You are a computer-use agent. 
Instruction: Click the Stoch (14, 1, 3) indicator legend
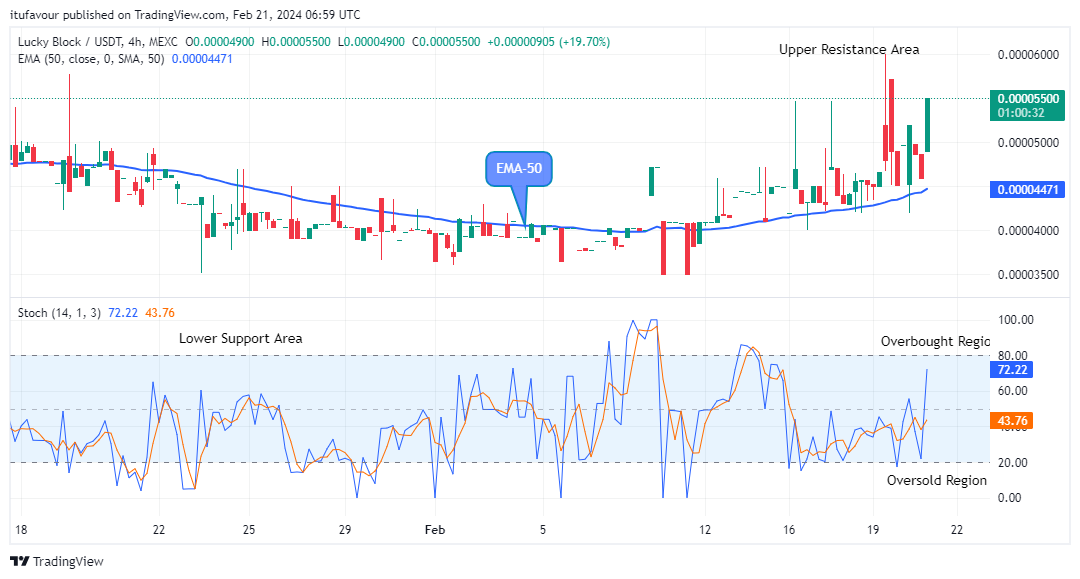coord(59,313)
